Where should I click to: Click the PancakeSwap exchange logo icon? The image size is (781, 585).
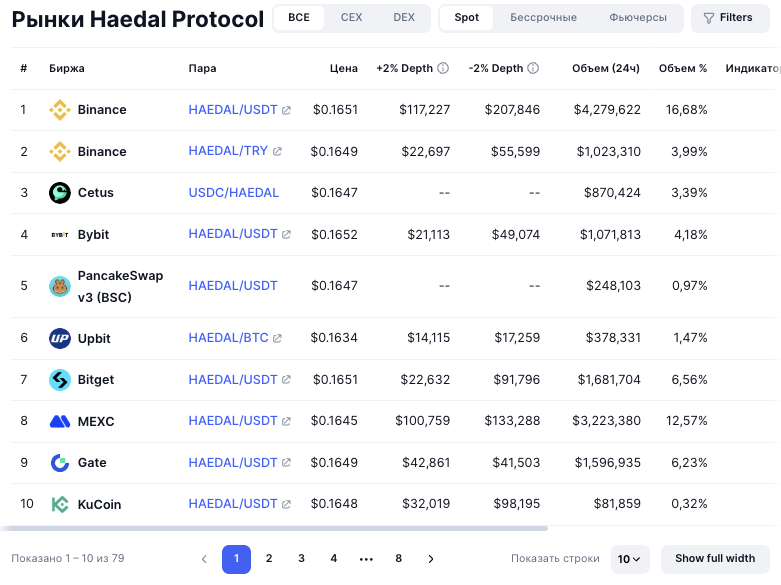pos(60,286)
